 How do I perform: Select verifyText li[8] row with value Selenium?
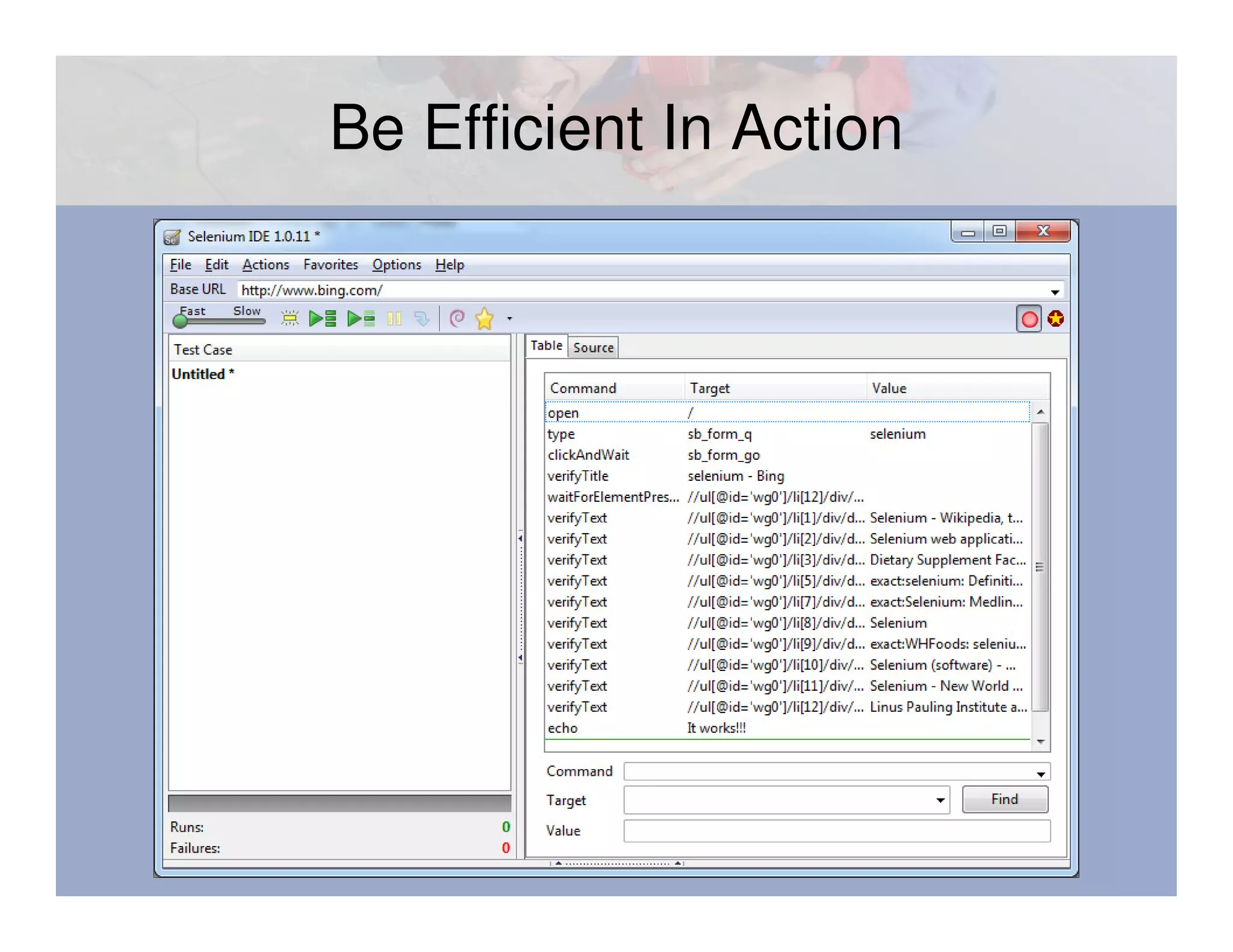point(787,623)
